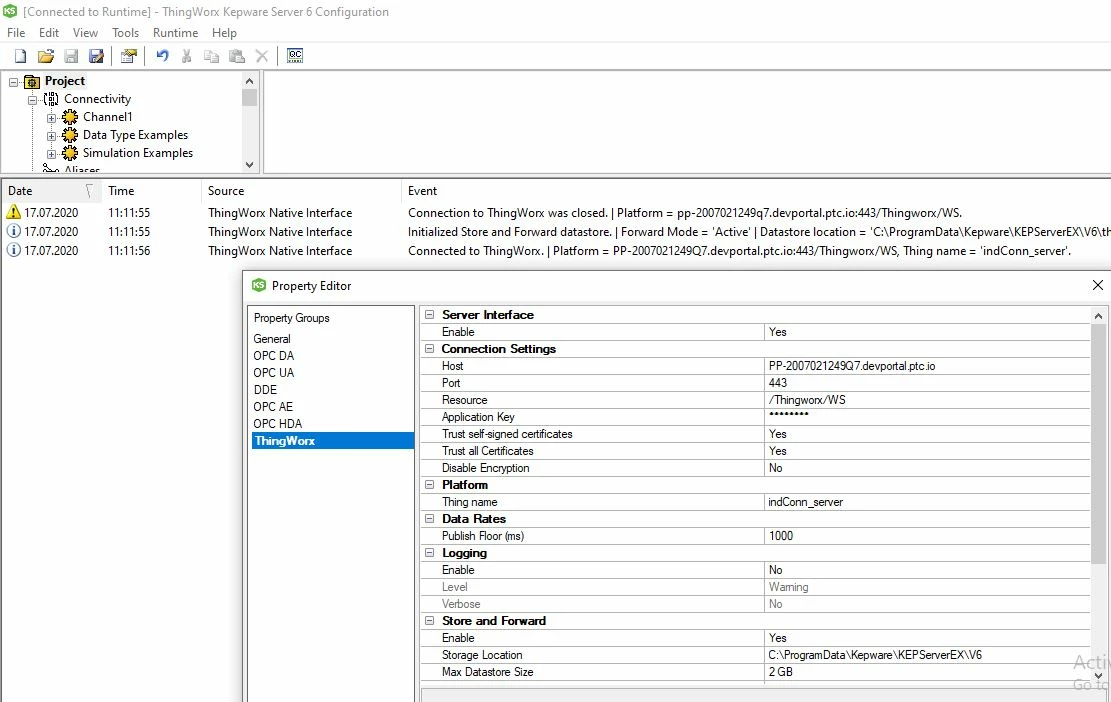Open the Runtime menu
Image resolution: width=1111 pixels, height=702 pixels.
pos(176,33)
